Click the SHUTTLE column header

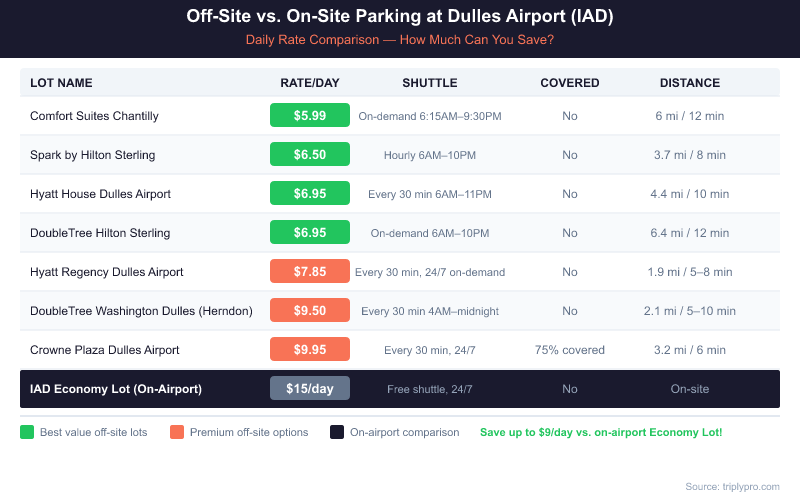[430, 83]
